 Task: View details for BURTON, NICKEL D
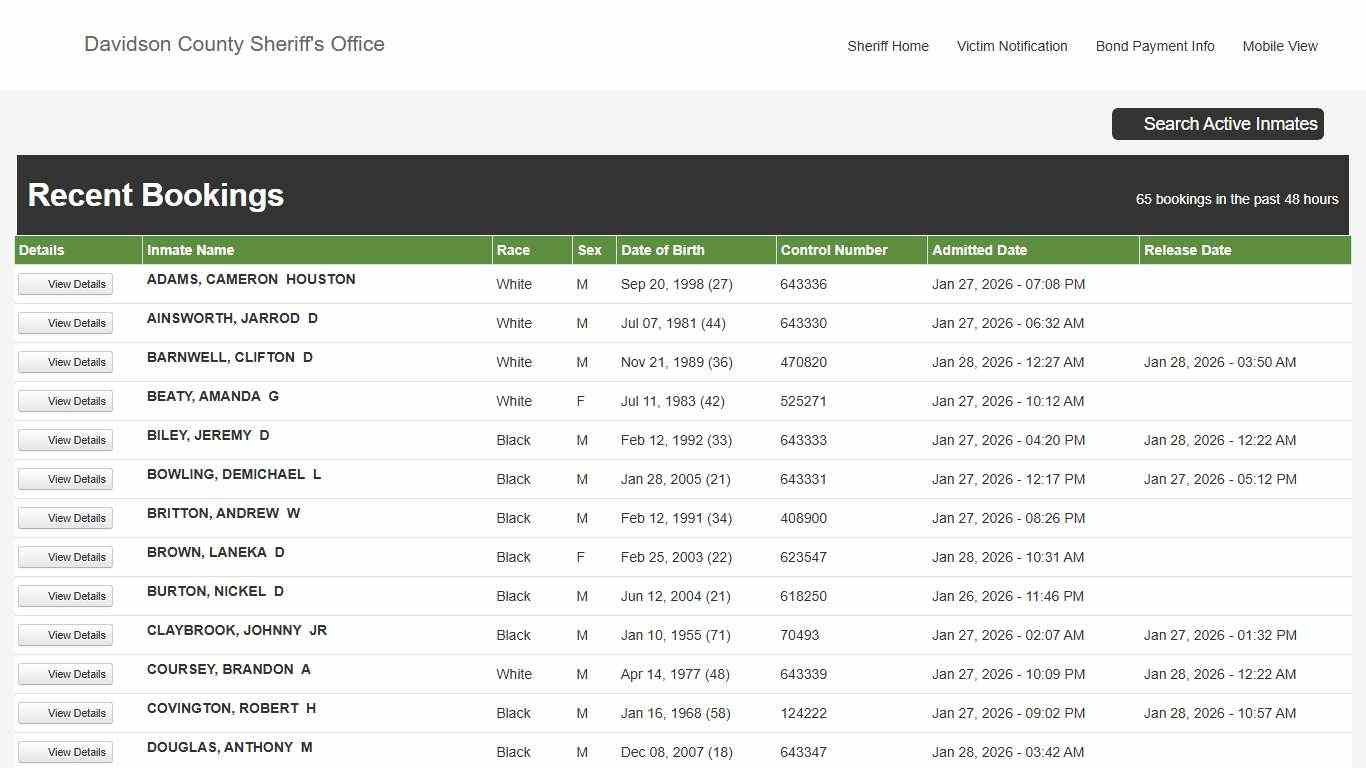click(65, 596)
